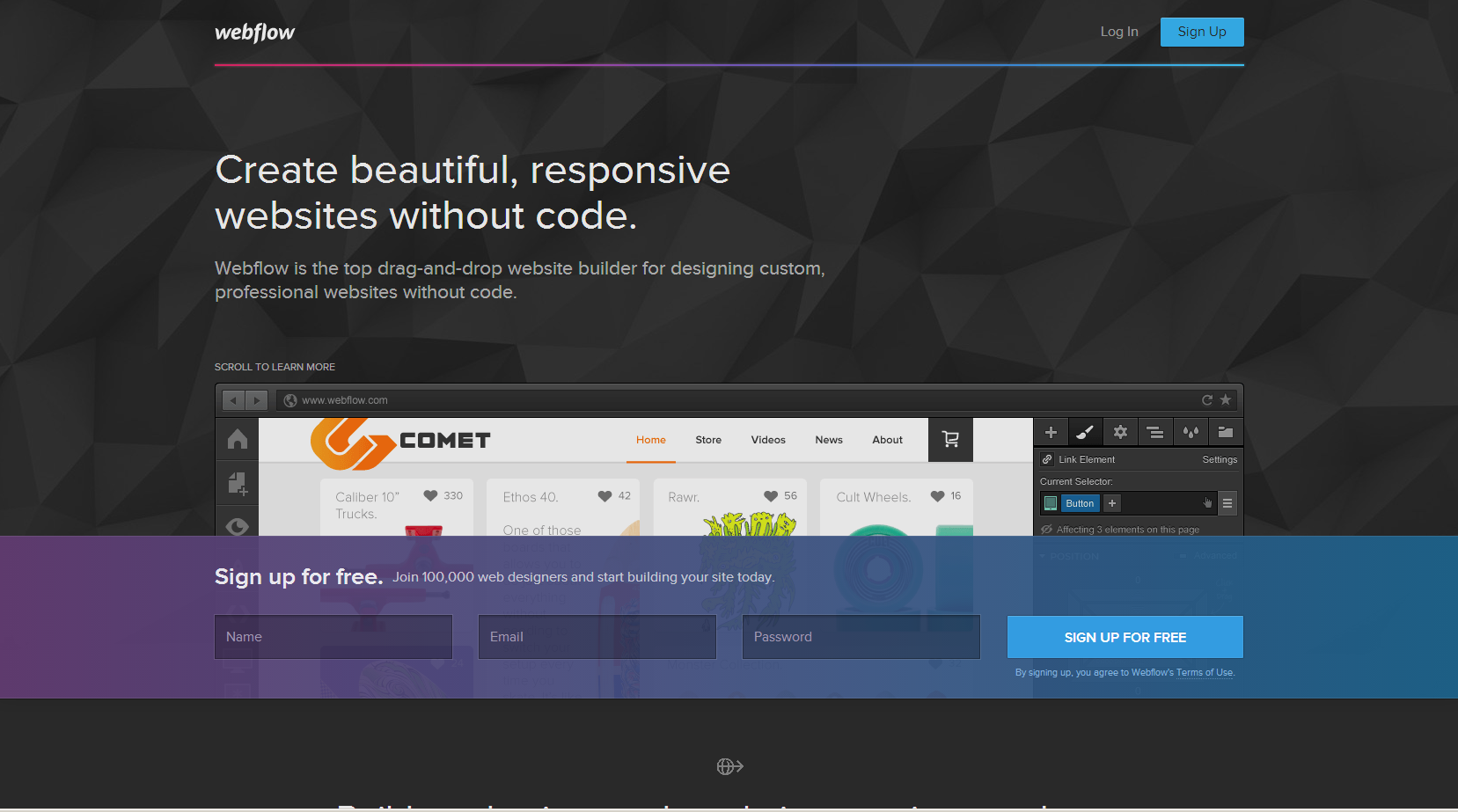1458x812 pixels.
Task: Click the browser back arrow in the mockup
Action: (x=233, y=400)
